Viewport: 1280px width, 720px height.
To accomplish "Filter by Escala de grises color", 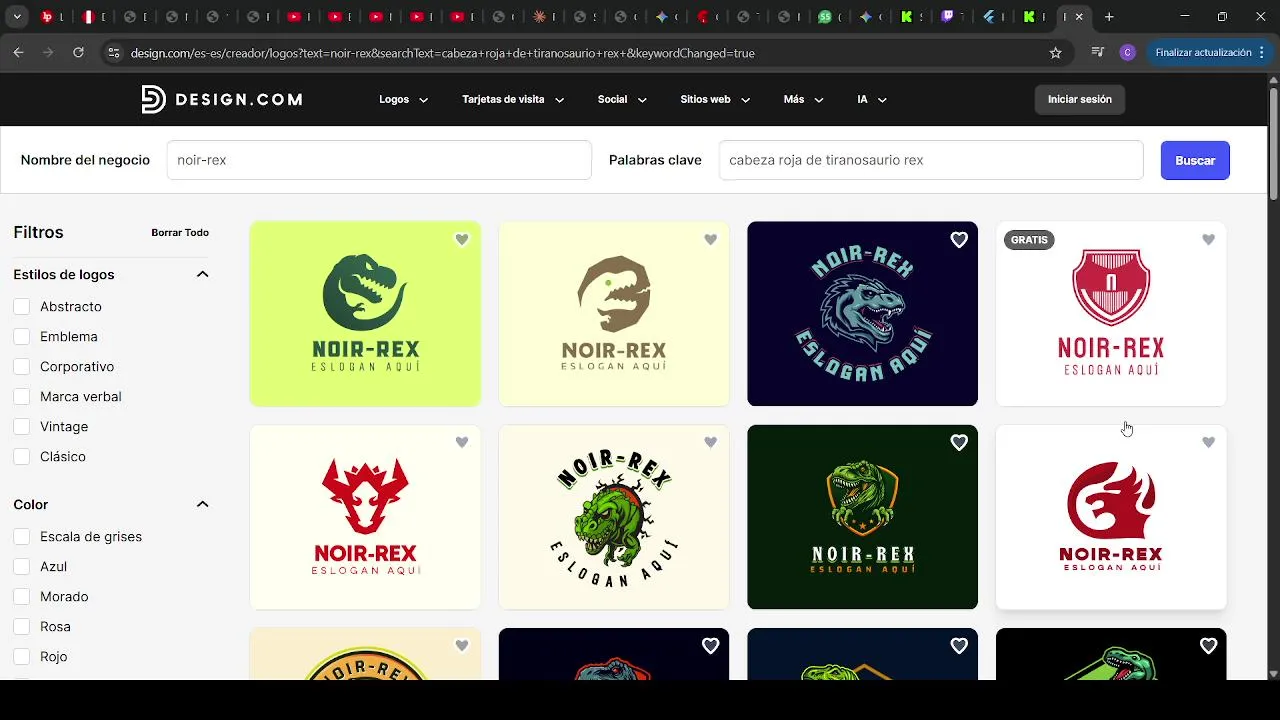I will coord(21,536).
